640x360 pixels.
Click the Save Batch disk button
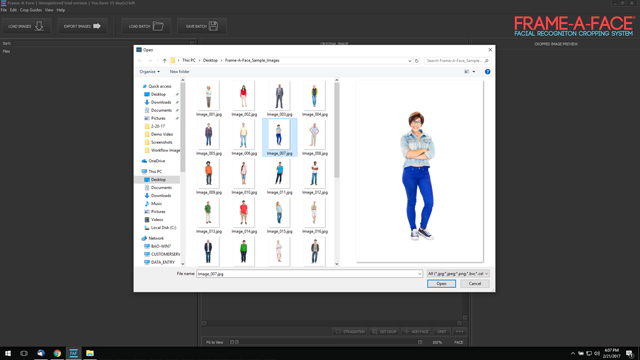202,26
